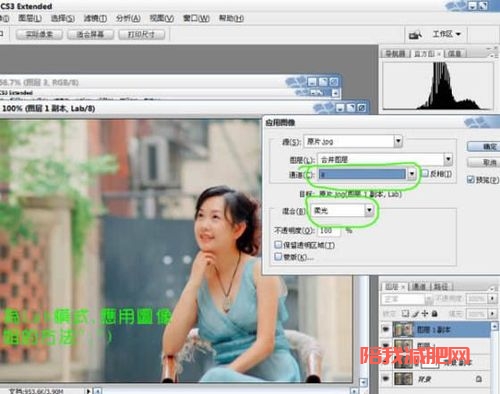Switch to the Channels (通道) tab

click(x=419, y=286)
